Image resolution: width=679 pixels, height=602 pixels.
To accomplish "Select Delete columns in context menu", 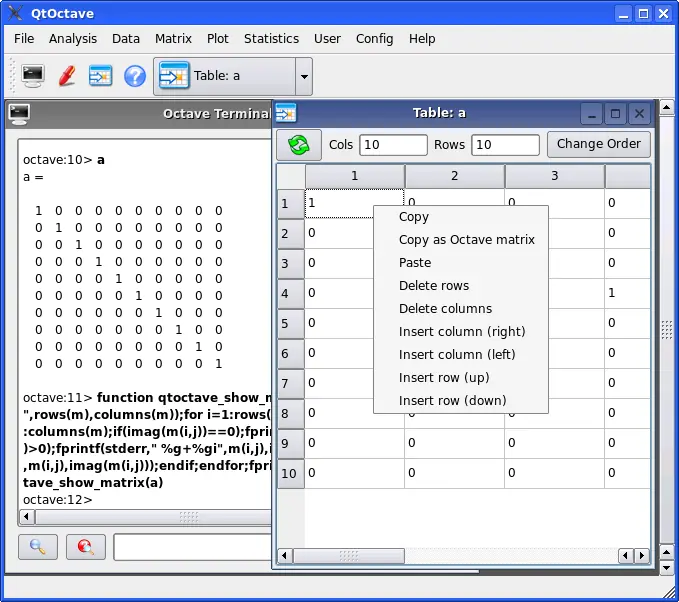I will (x=461, y=309).
